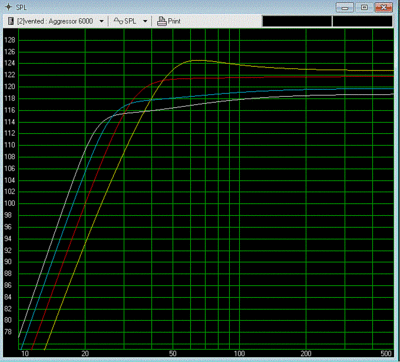Open the '[2]vented : Aggressor 6000' dropdown arrow
The image size is (400, 362).
101,21
